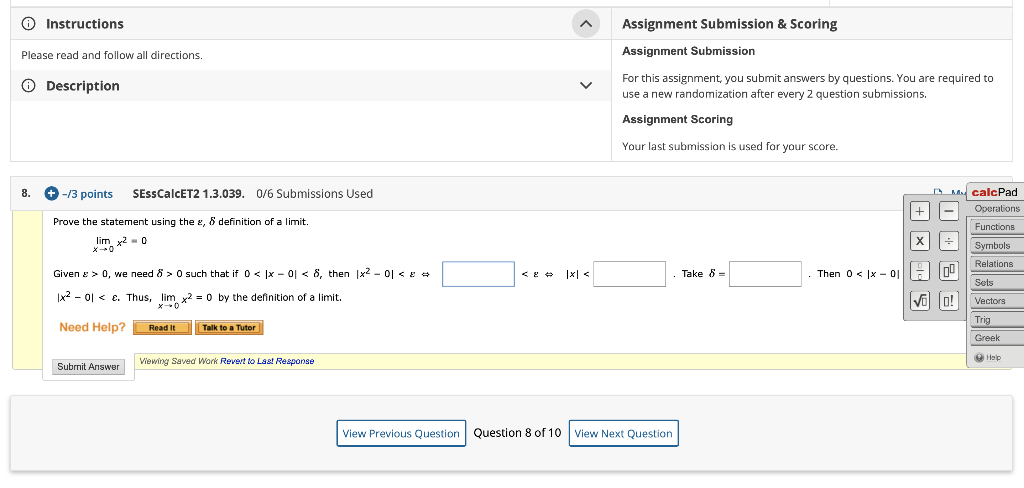Click the calcPad title bar

[995, 192]
